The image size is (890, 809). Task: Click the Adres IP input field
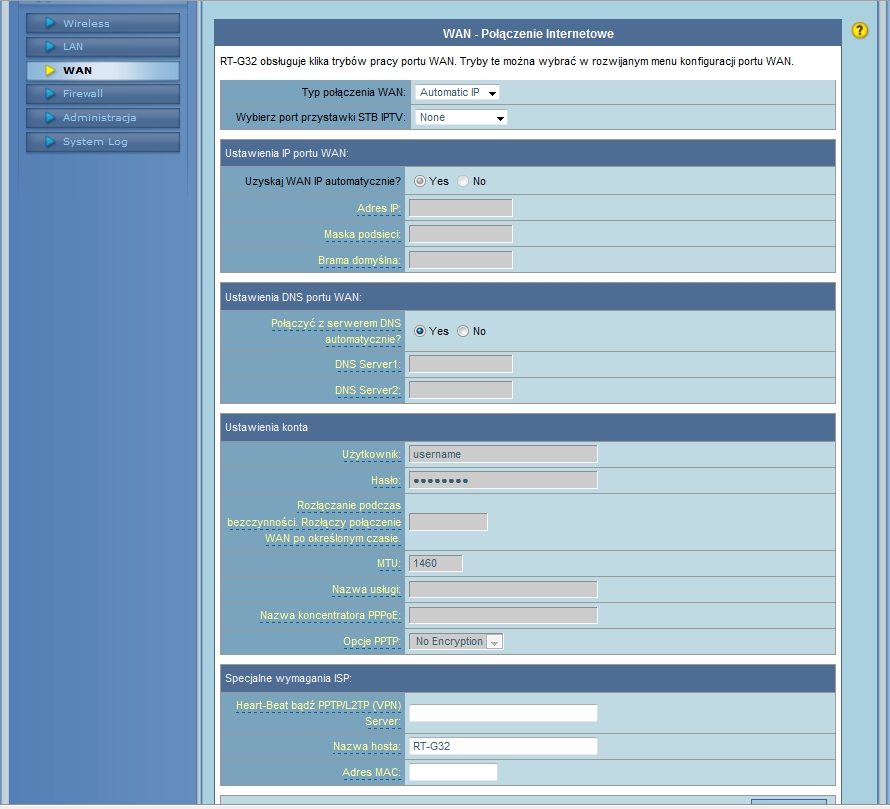pyautogui.click(x=461, y=208)
